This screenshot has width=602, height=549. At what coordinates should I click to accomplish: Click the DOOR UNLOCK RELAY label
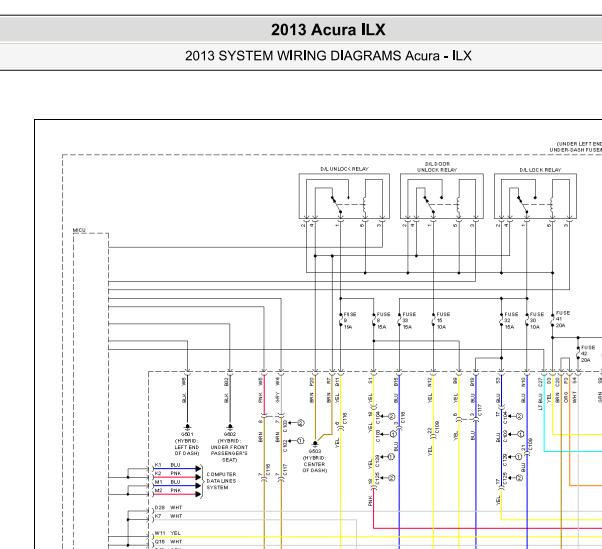point(437,167)
